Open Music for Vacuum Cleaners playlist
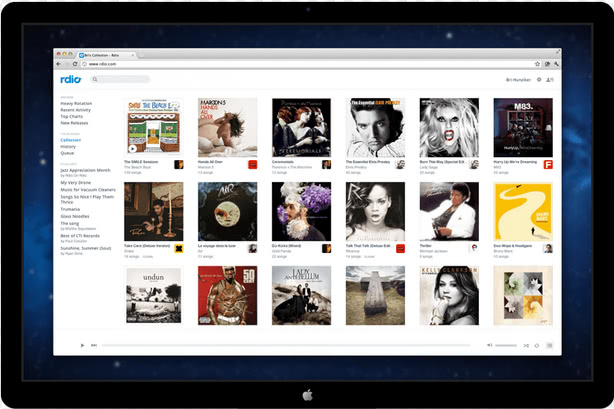The height and width of the screenshot is (409, 614). pos(88,190)
